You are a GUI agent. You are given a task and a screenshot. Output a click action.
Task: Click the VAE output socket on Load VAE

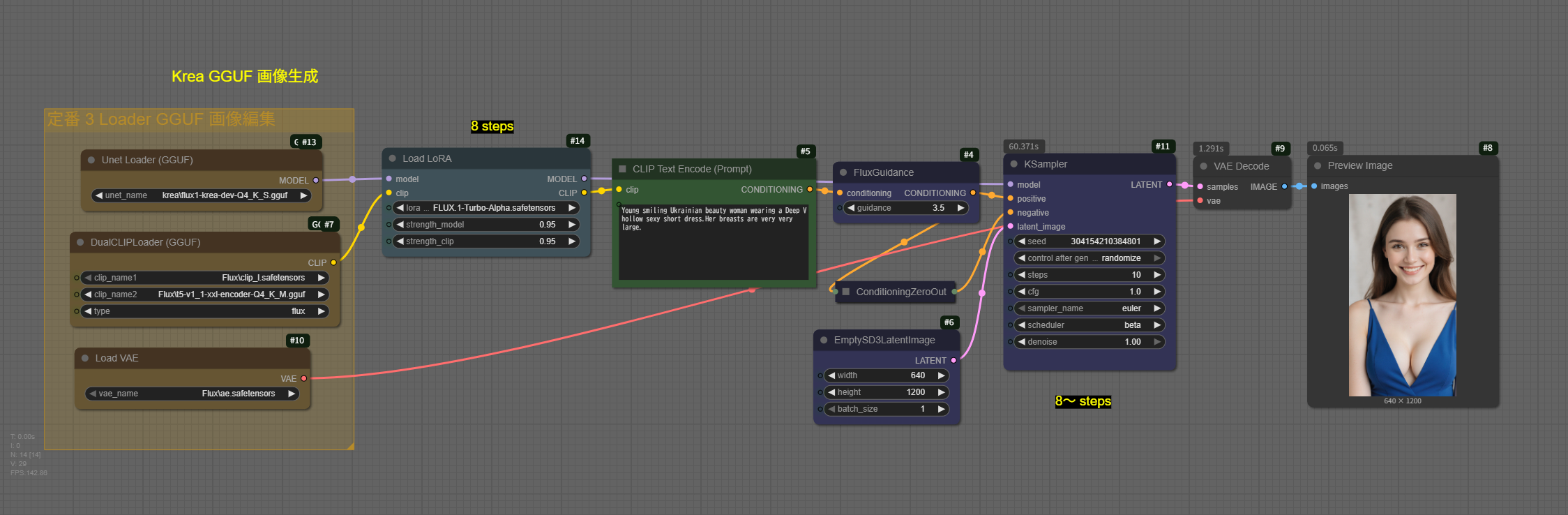tap(304, 378)
